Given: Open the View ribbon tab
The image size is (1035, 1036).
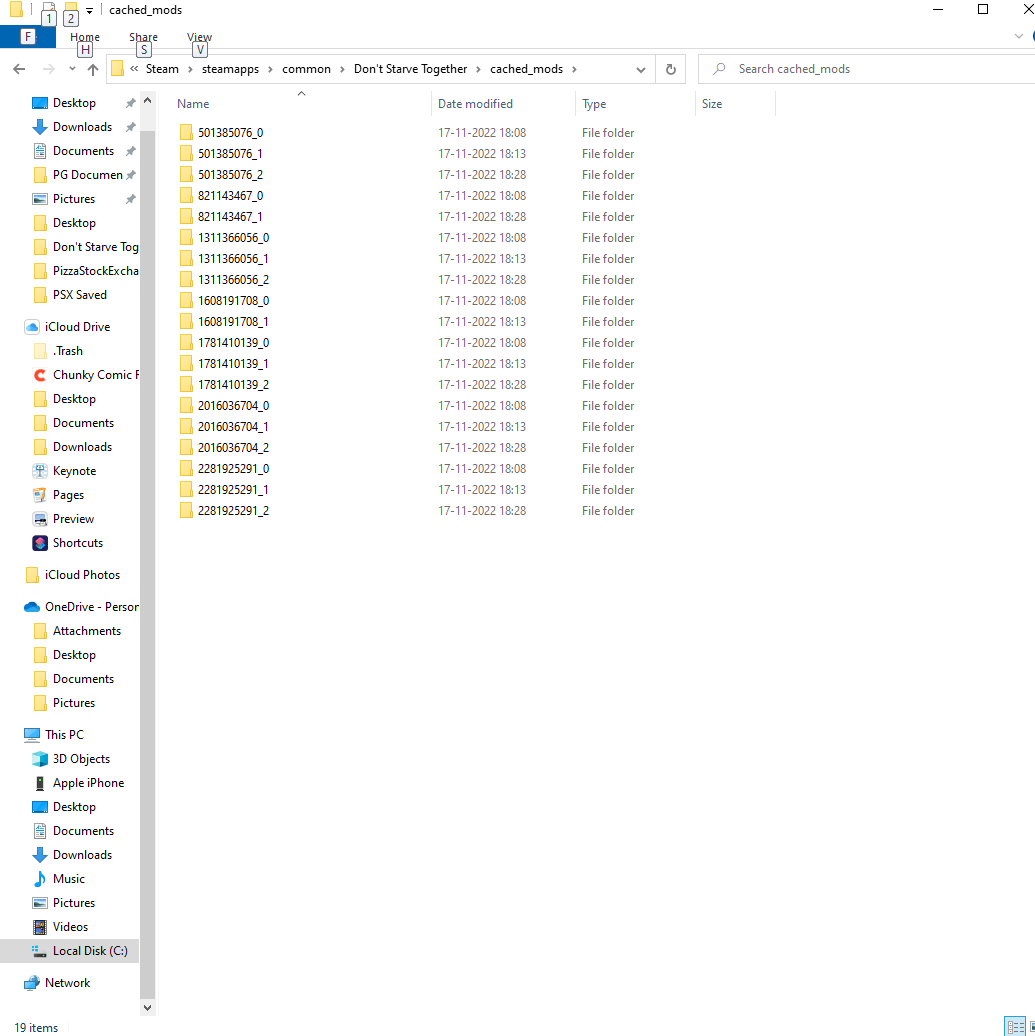Looking at the screenshot, I should [x=199, y=37].
